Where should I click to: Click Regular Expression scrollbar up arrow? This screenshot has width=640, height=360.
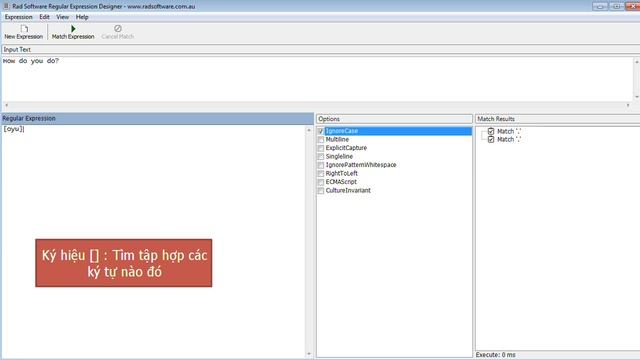point(309,130)
